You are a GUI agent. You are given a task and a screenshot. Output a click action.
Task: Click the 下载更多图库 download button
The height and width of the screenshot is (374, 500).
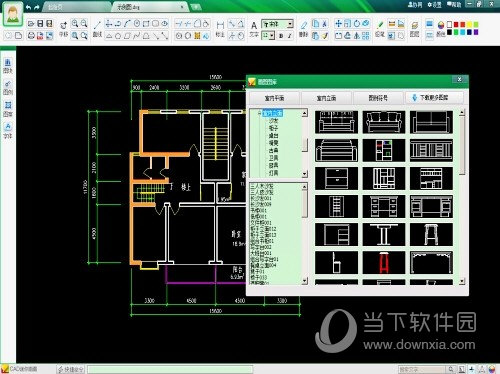pyautogui.click(x=434, y=98)
